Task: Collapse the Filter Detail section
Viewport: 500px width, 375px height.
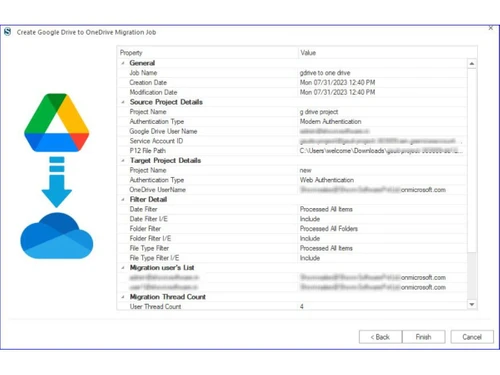Action: [x=123, y=199]
